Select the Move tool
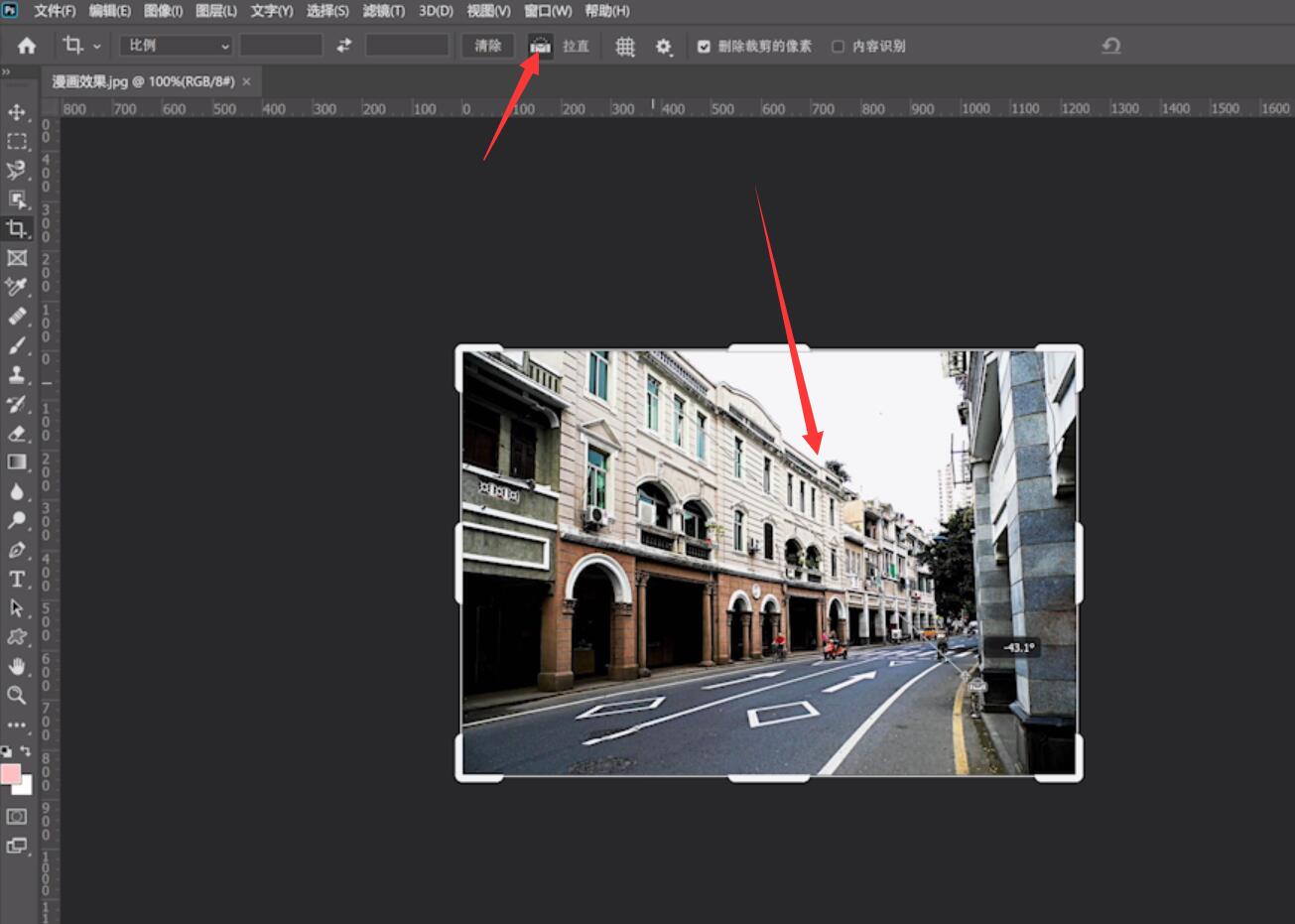Image resolution: width=1295 pixels, height=924 pixels. tap(17, 112)
